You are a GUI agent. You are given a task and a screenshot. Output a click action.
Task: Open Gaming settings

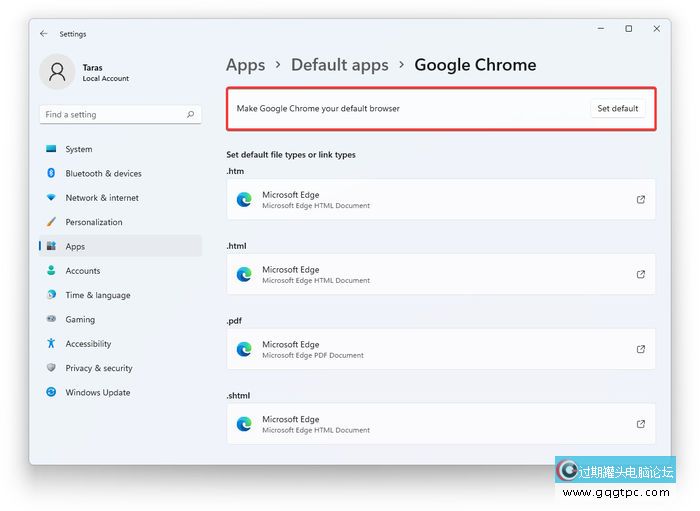[x=121, y=319]
